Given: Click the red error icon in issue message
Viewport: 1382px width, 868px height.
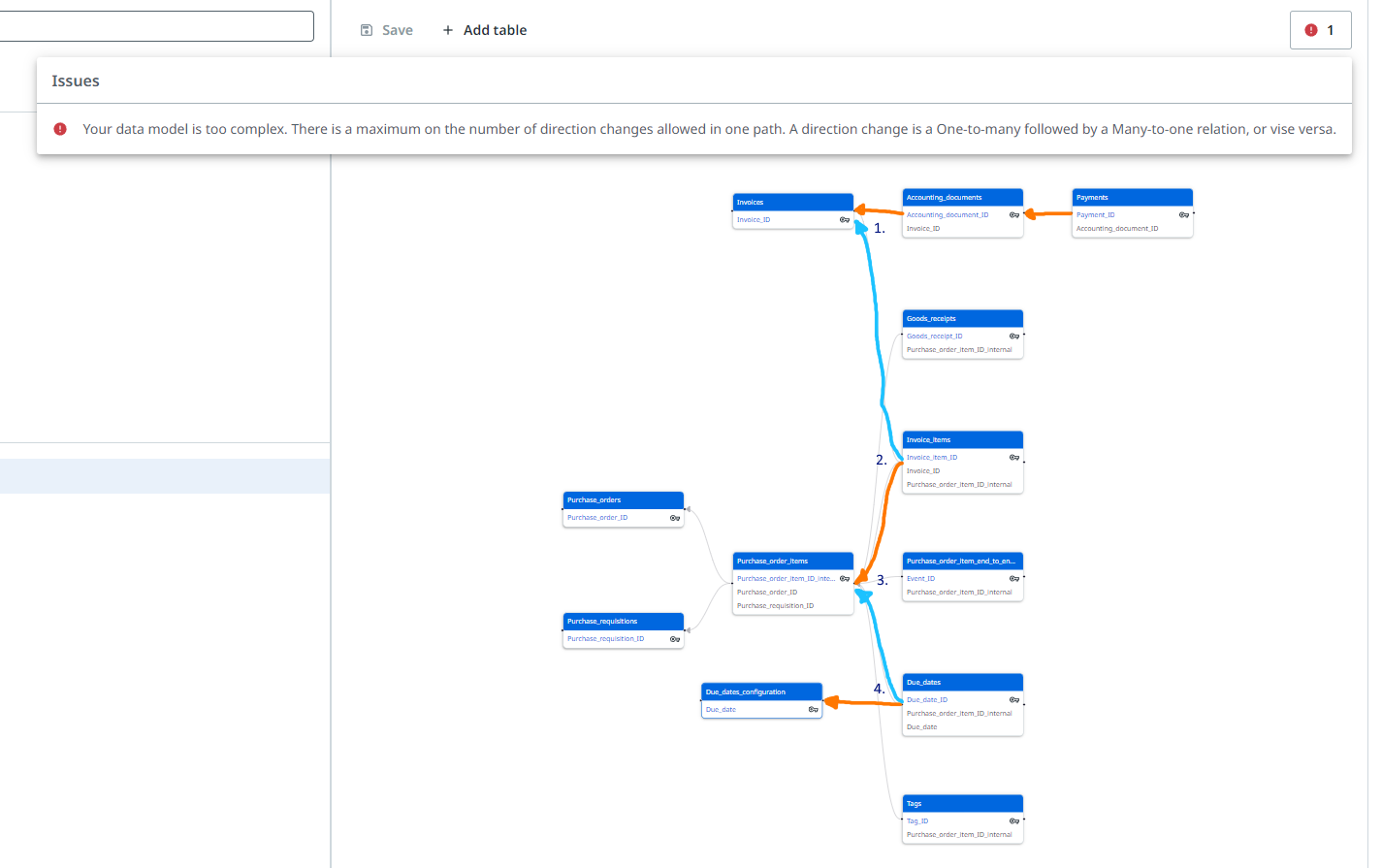Looking at the screenshot, I should tap(60, 129).
